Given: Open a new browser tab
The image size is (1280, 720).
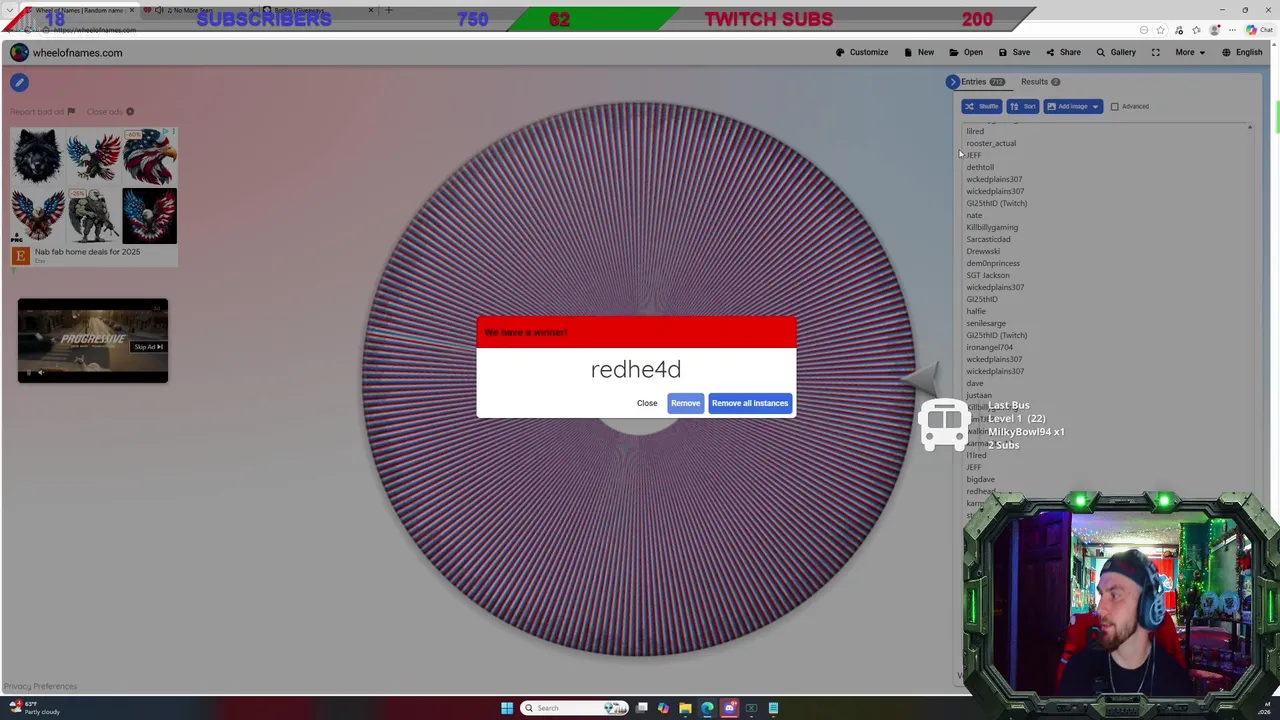Looking at the screenshot, I should (x=389, y=10).
